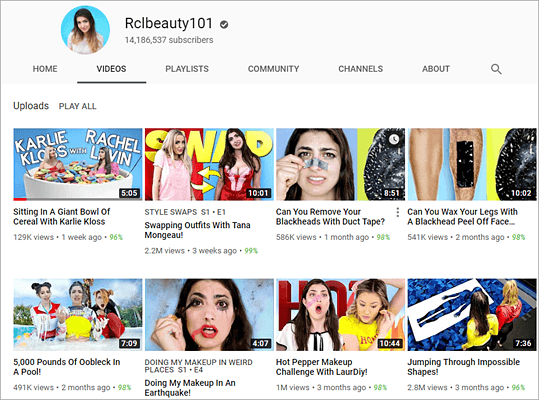Select the VIDEOS tab
Viewport: 539px width, 400px height.
click(111, 69)
